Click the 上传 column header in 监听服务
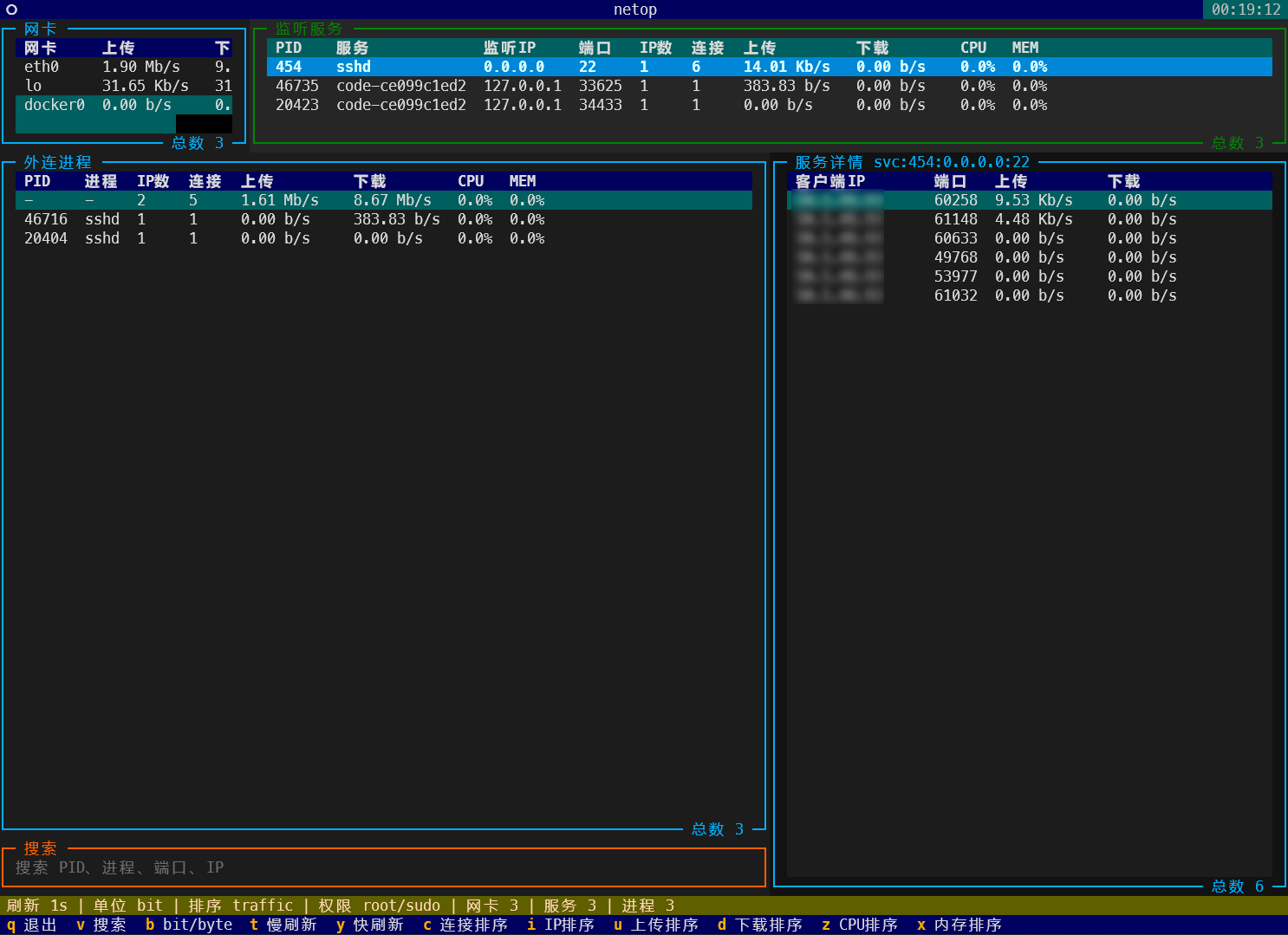Screen dimensions: 1288x935 [760, 48]
